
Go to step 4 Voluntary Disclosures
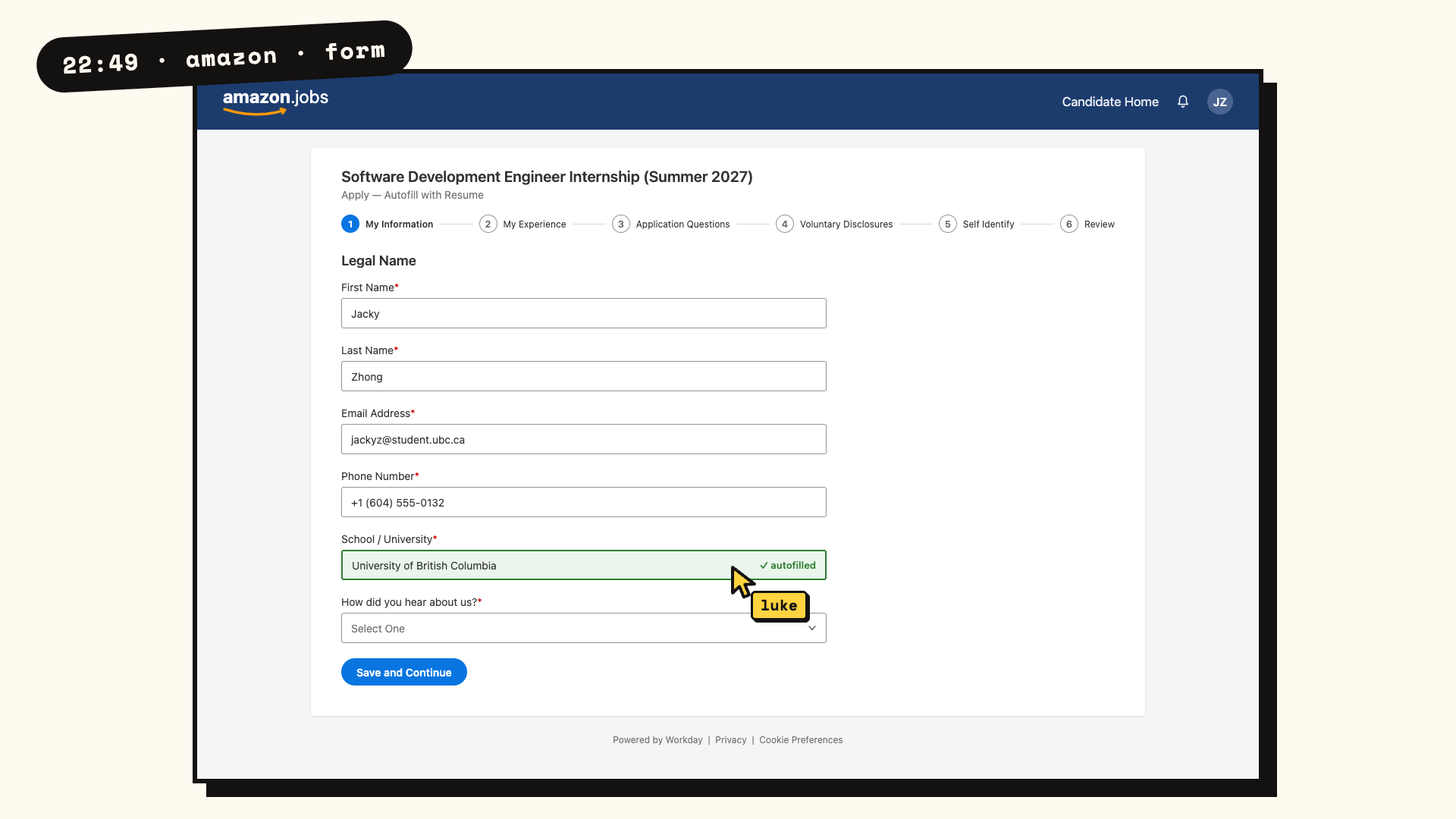point(834,224)
